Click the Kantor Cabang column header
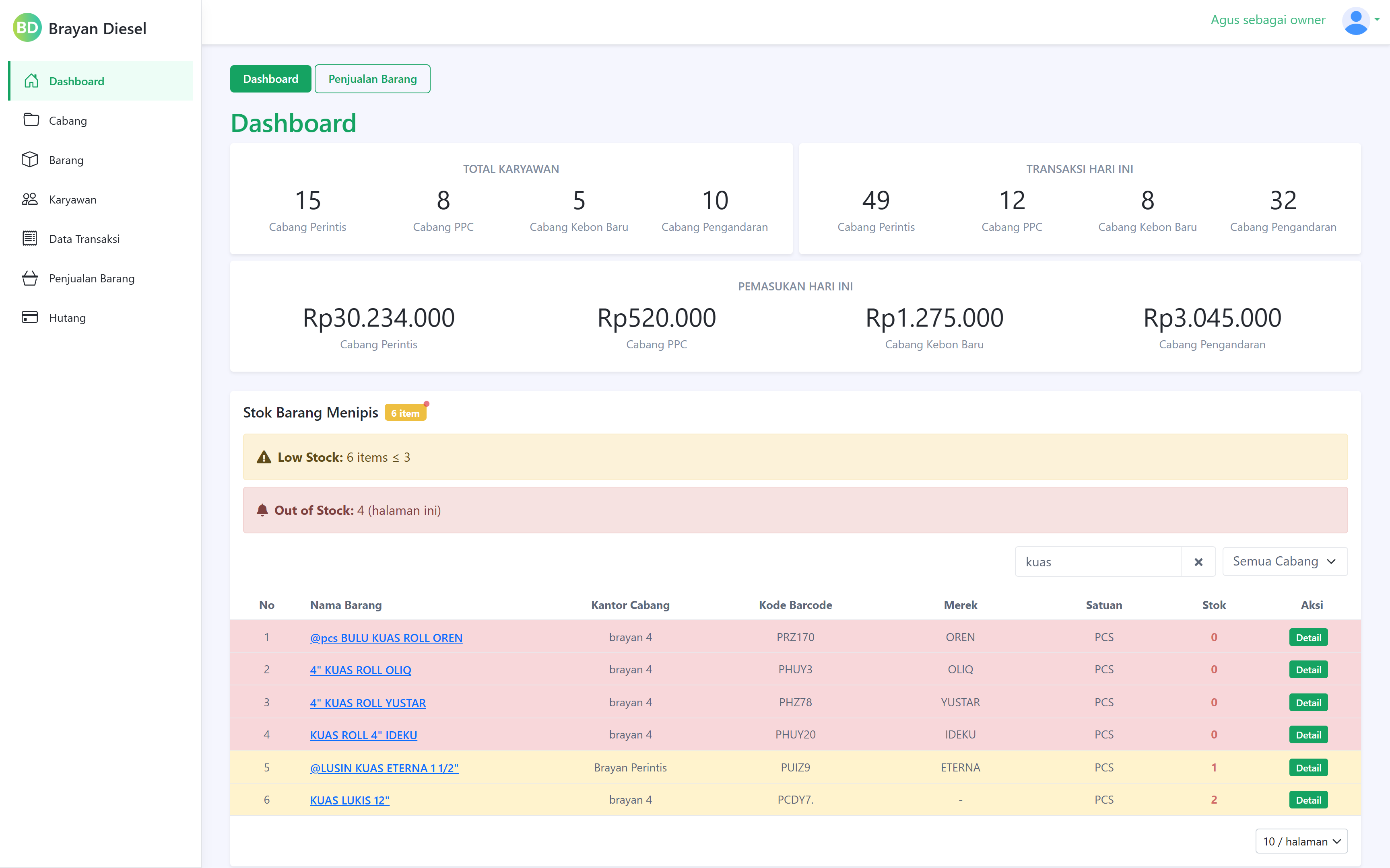1390x868 pixels. 630,605
